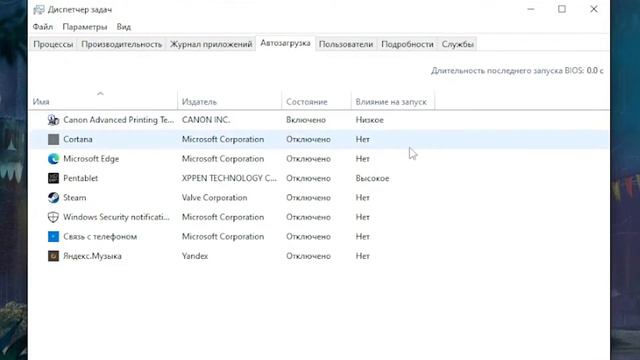Open the Журнал приложений tab

(211, 44)
